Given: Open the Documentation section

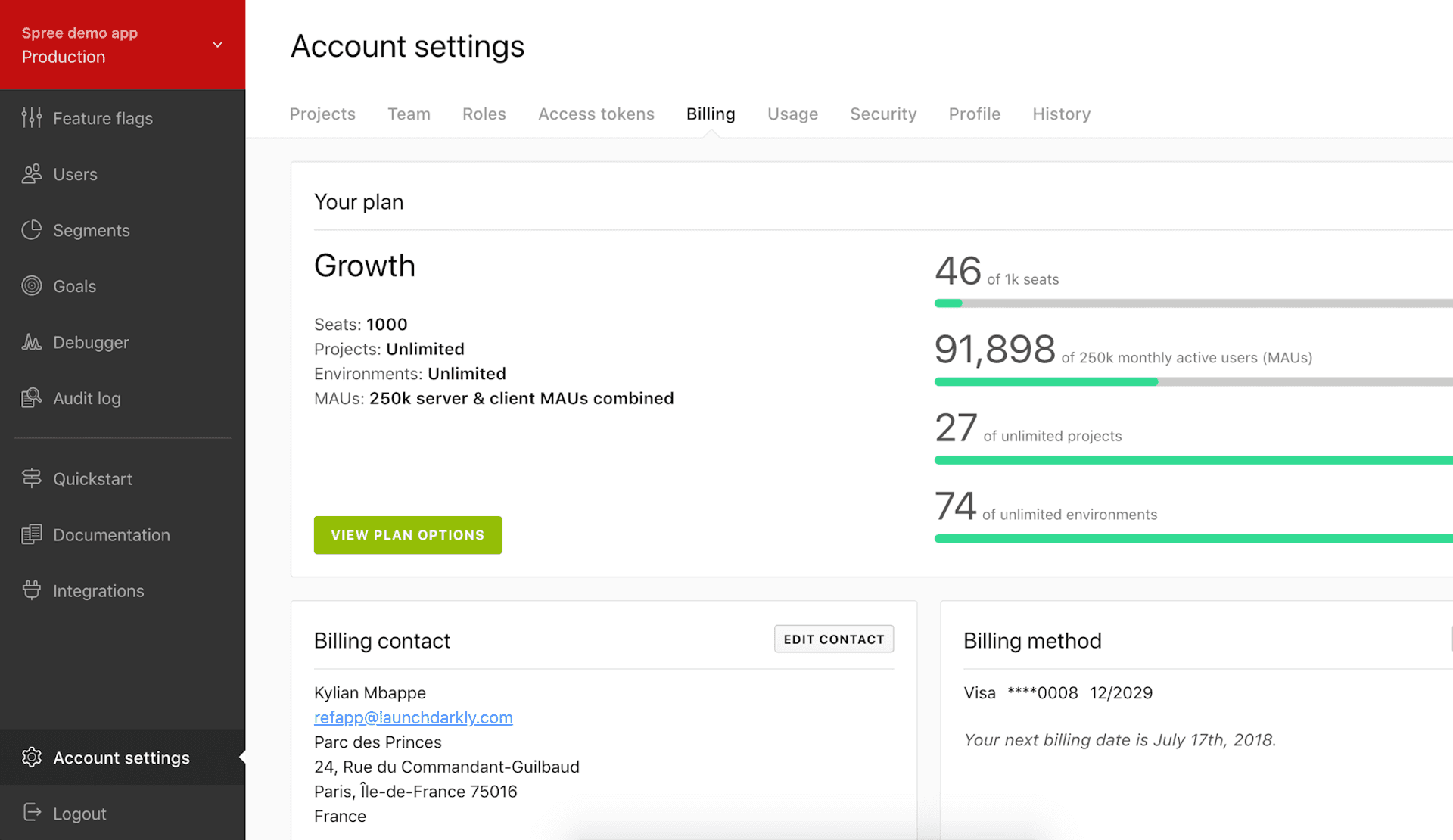Looking at the screenshot, I should pyautogui.click(x=111, y=534).
